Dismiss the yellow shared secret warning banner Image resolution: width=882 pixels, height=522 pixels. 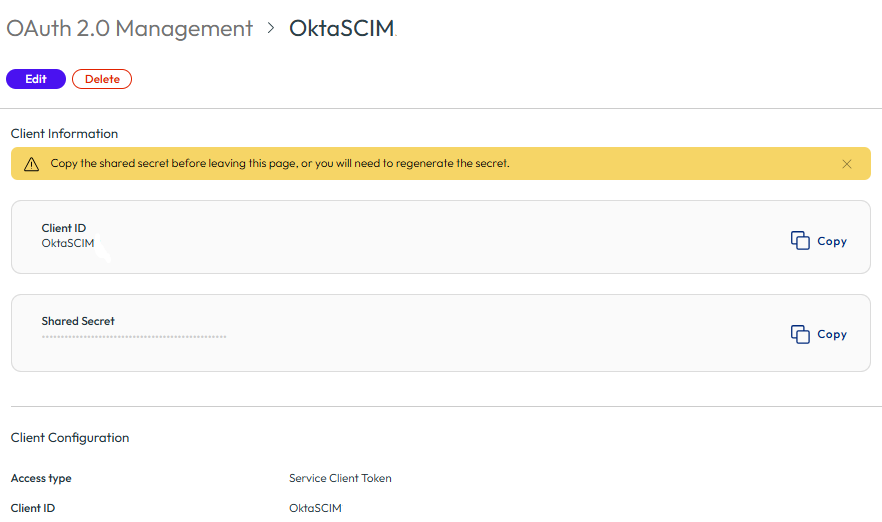[x=847, y=164]
